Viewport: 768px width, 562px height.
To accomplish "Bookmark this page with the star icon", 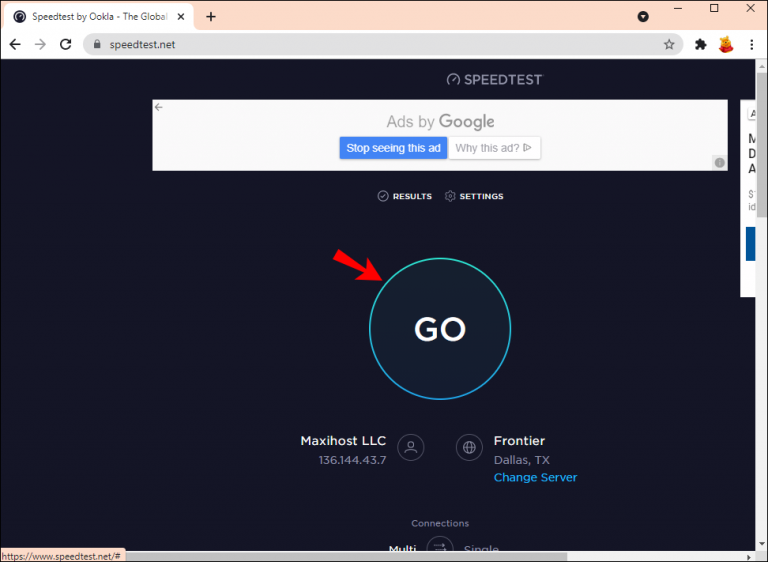I will coord(669,45).
